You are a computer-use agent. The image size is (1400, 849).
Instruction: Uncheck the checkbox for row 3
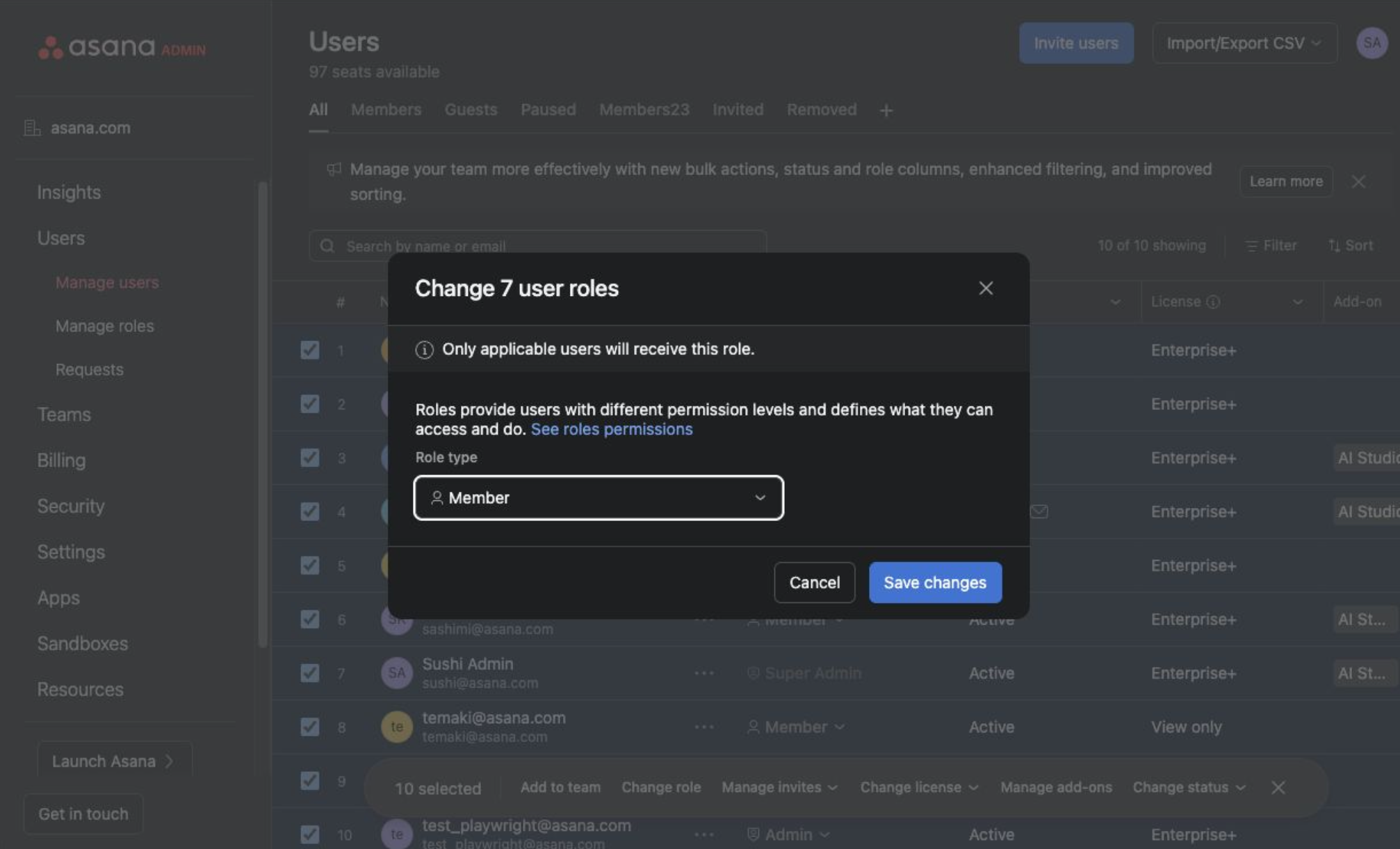pyautogui.click(x=310, y=458)
